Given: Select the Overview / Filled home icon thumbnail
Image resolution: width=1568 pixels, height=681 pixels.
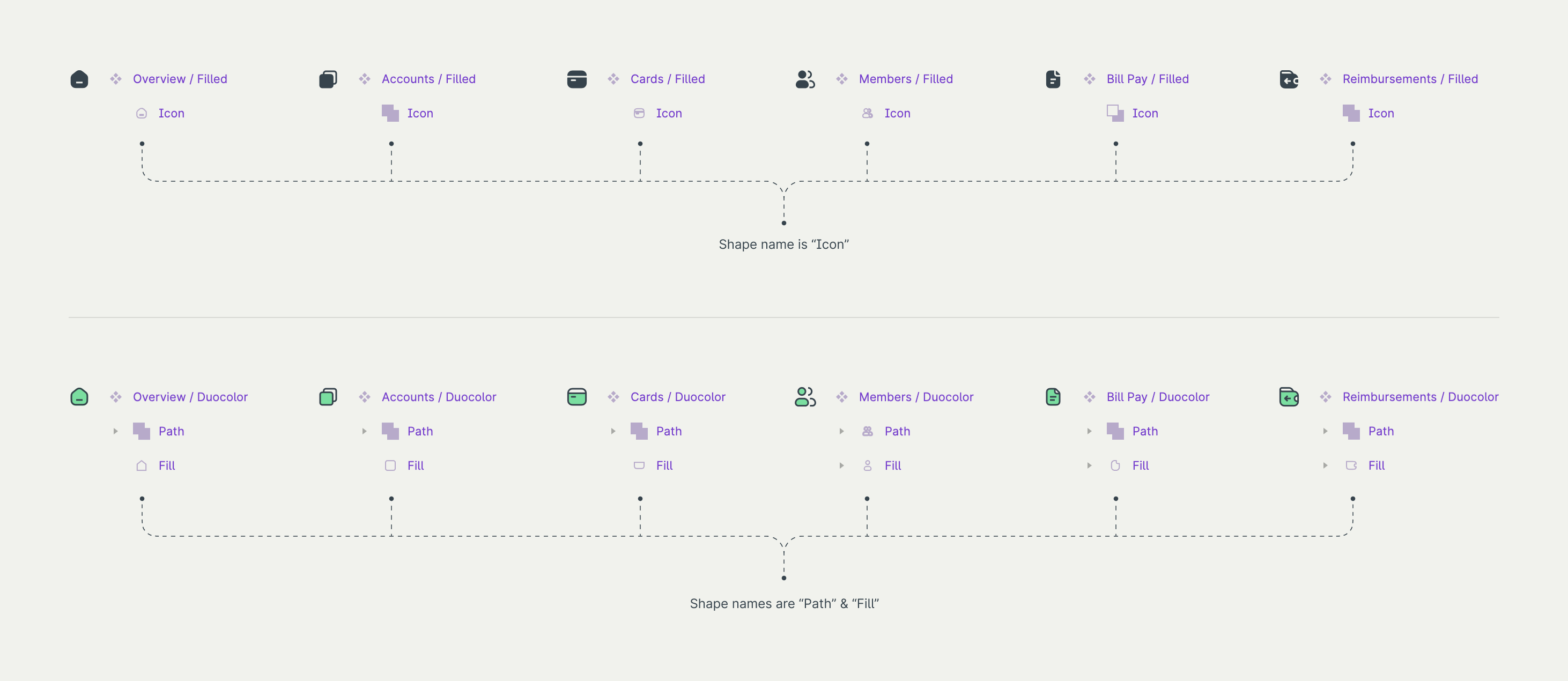Looking at the screenshot, I should tap(79, 78).
